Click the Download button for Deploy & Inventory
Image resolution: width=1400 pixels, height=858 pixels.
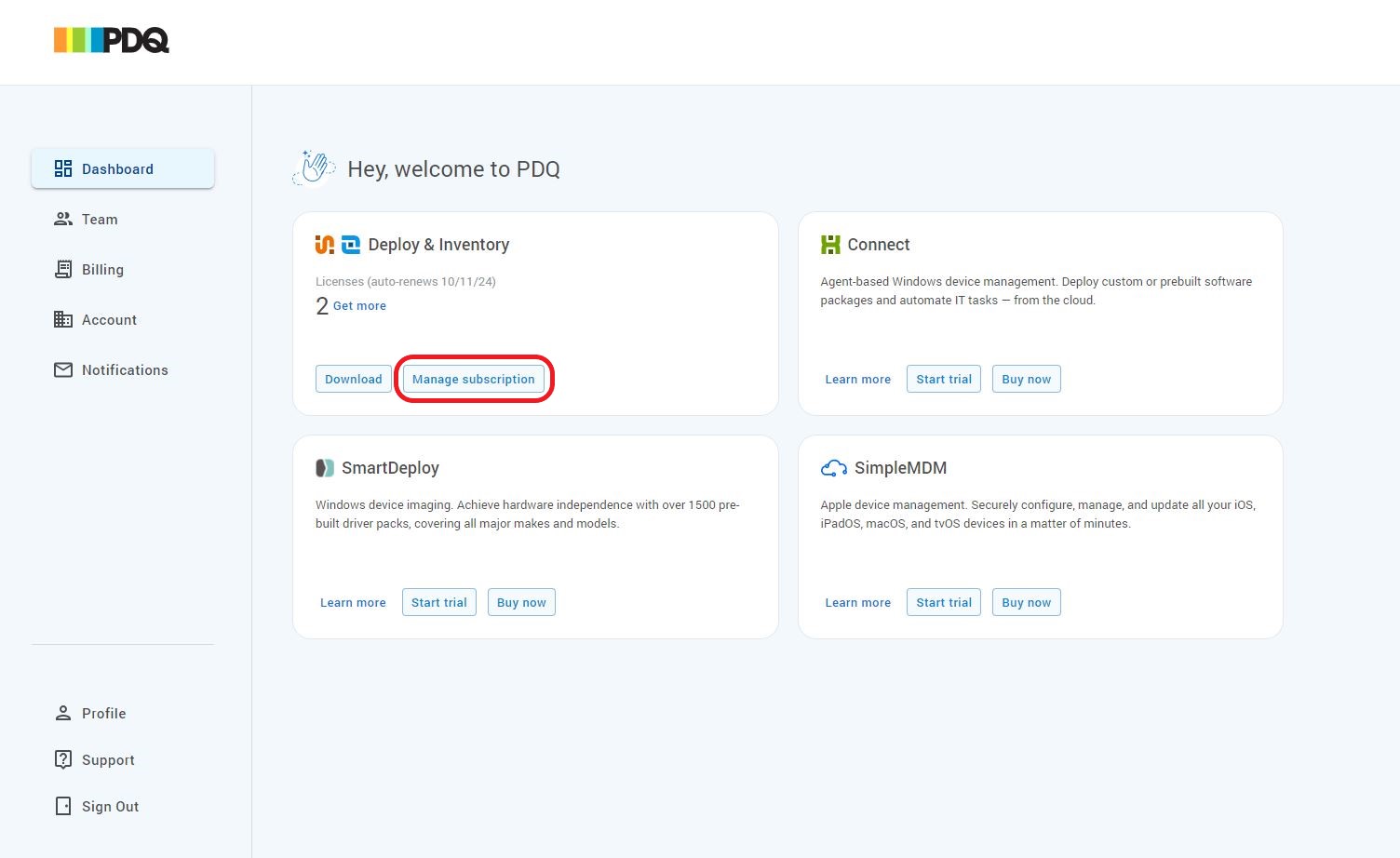point(354,379)
